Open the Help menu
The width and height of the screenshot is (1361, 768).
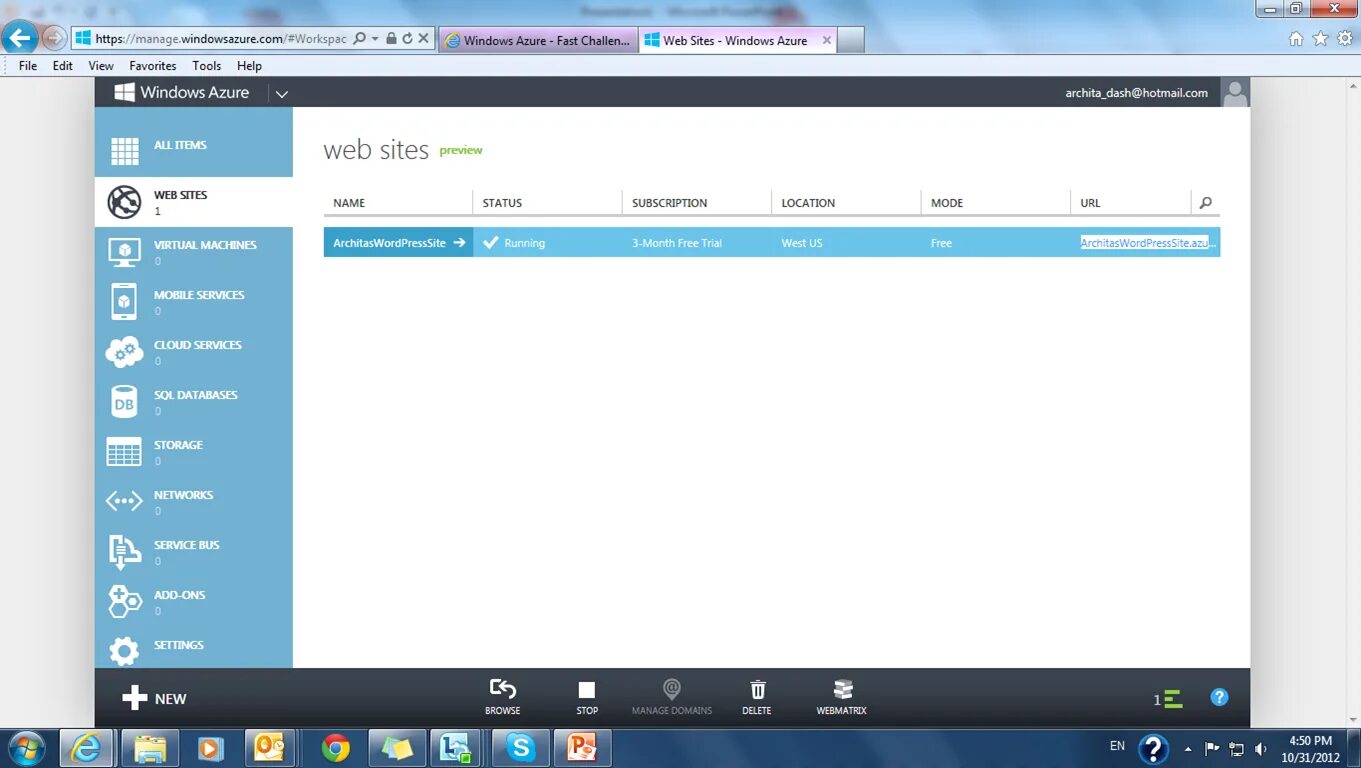(249, 66)
